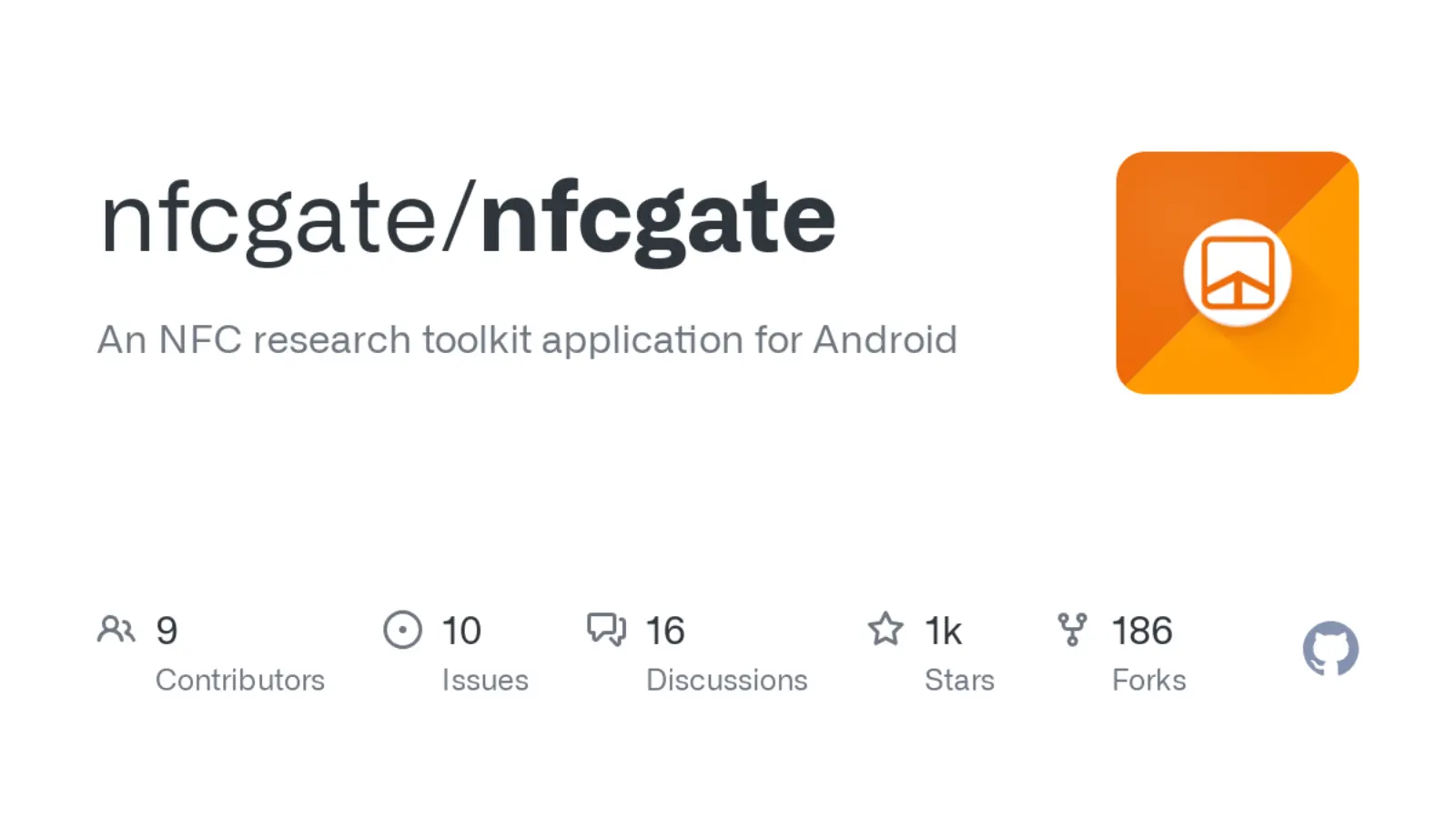Open the "Discussions" label
The image size is (1456, 819).
[x=726, y=680]
